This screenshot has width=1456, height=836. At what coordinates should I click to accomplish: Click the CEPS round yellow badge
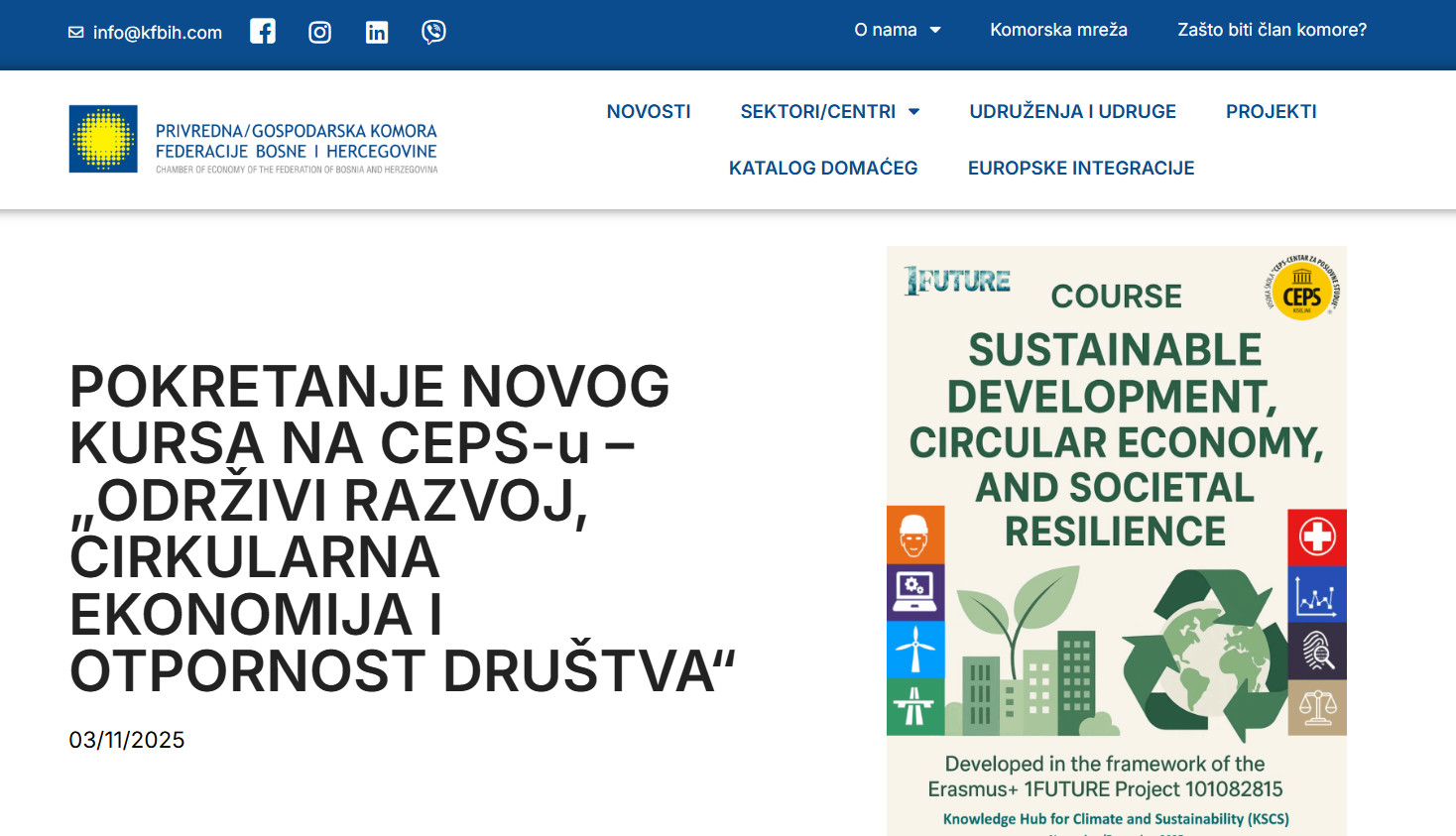coord(1301,288)
